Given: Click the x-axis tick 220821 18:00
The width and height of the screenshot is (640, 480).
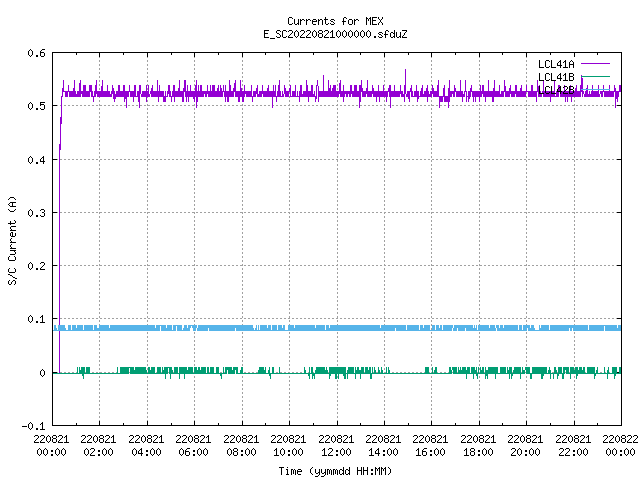Looking at the screenshot, I should click(x=478, y=446).
